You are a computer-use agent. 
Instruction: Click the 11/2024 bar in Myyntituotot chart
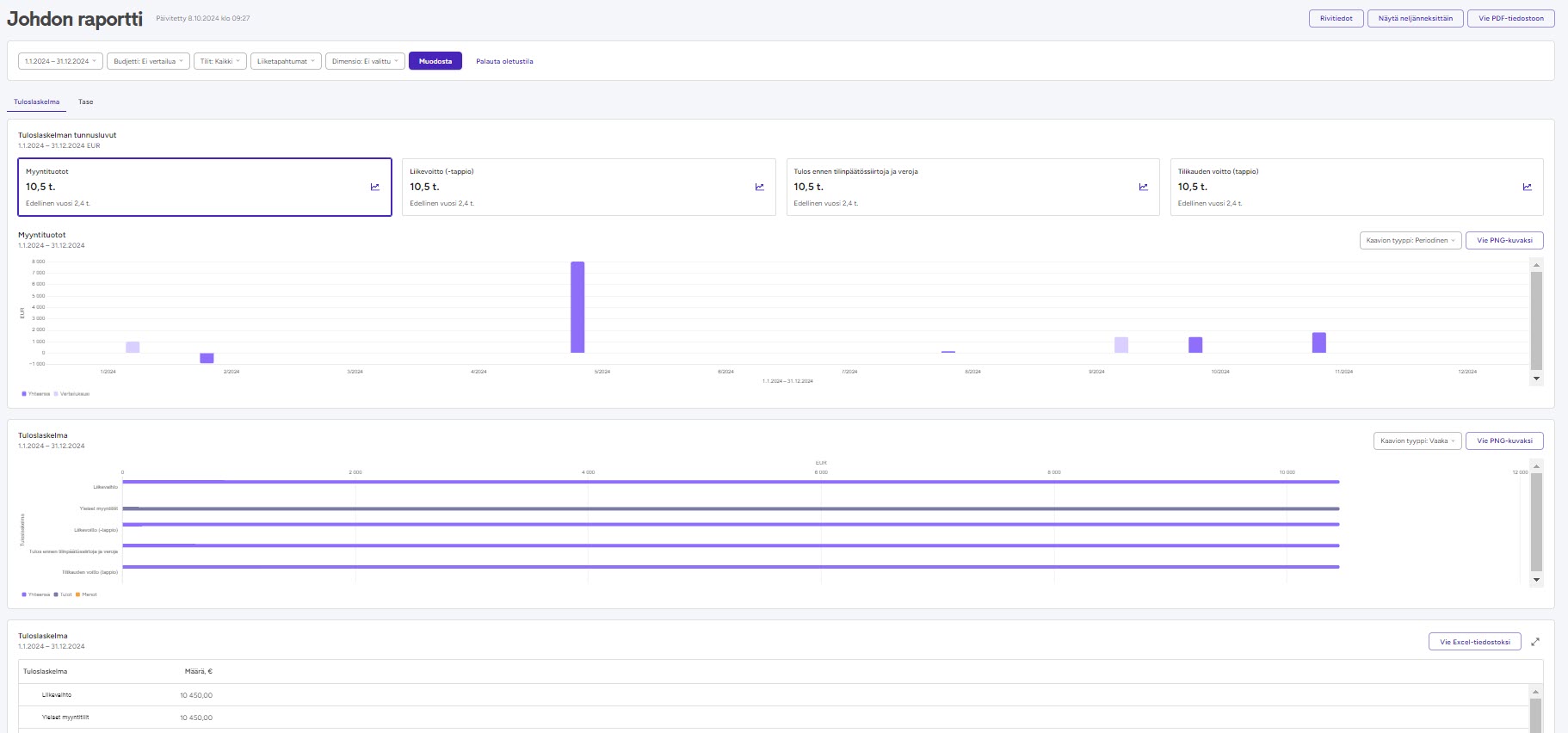[1319, 342]
